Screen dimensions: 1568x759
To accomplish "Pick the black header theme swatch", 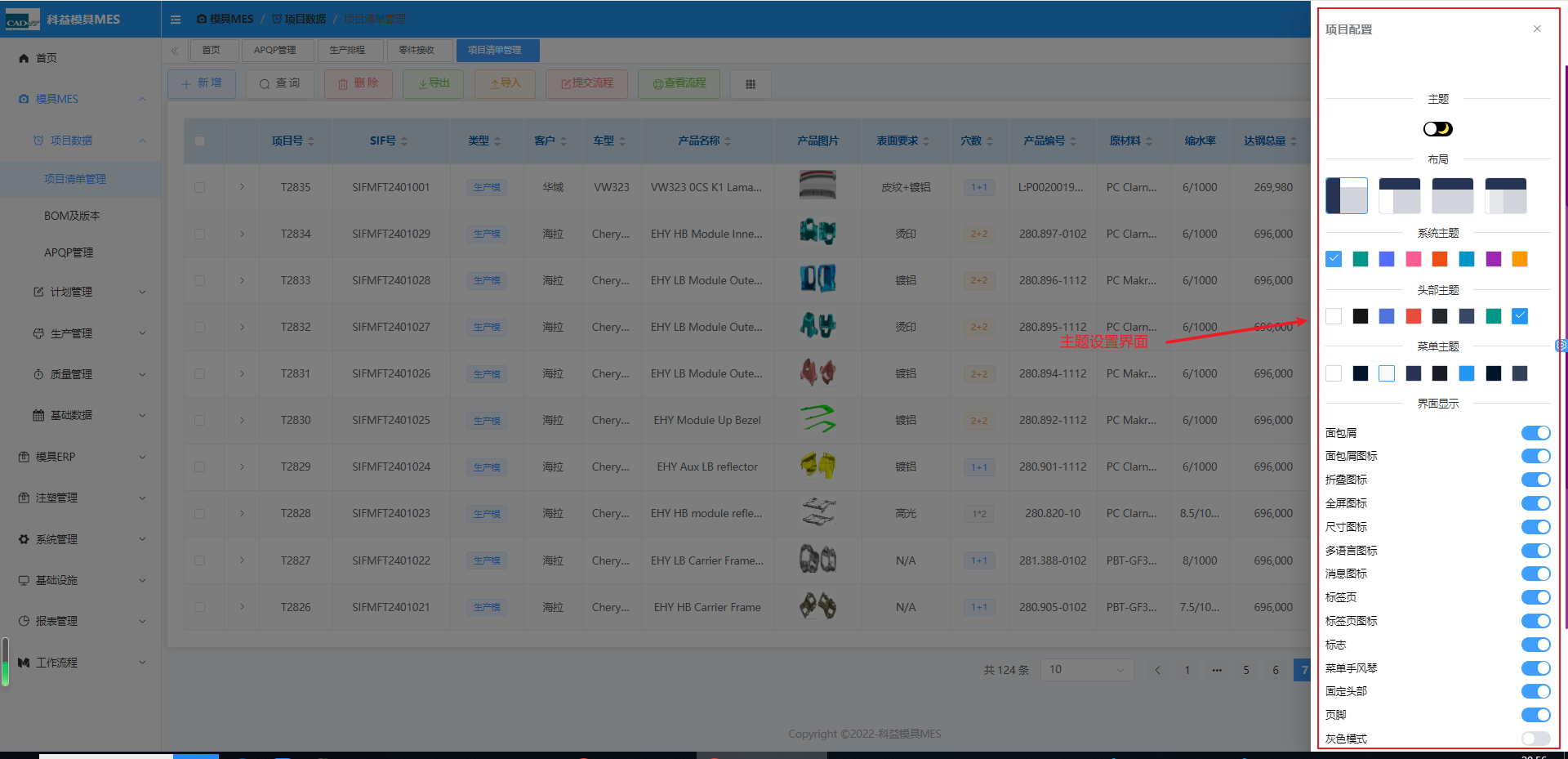I will pos(1360,316).
